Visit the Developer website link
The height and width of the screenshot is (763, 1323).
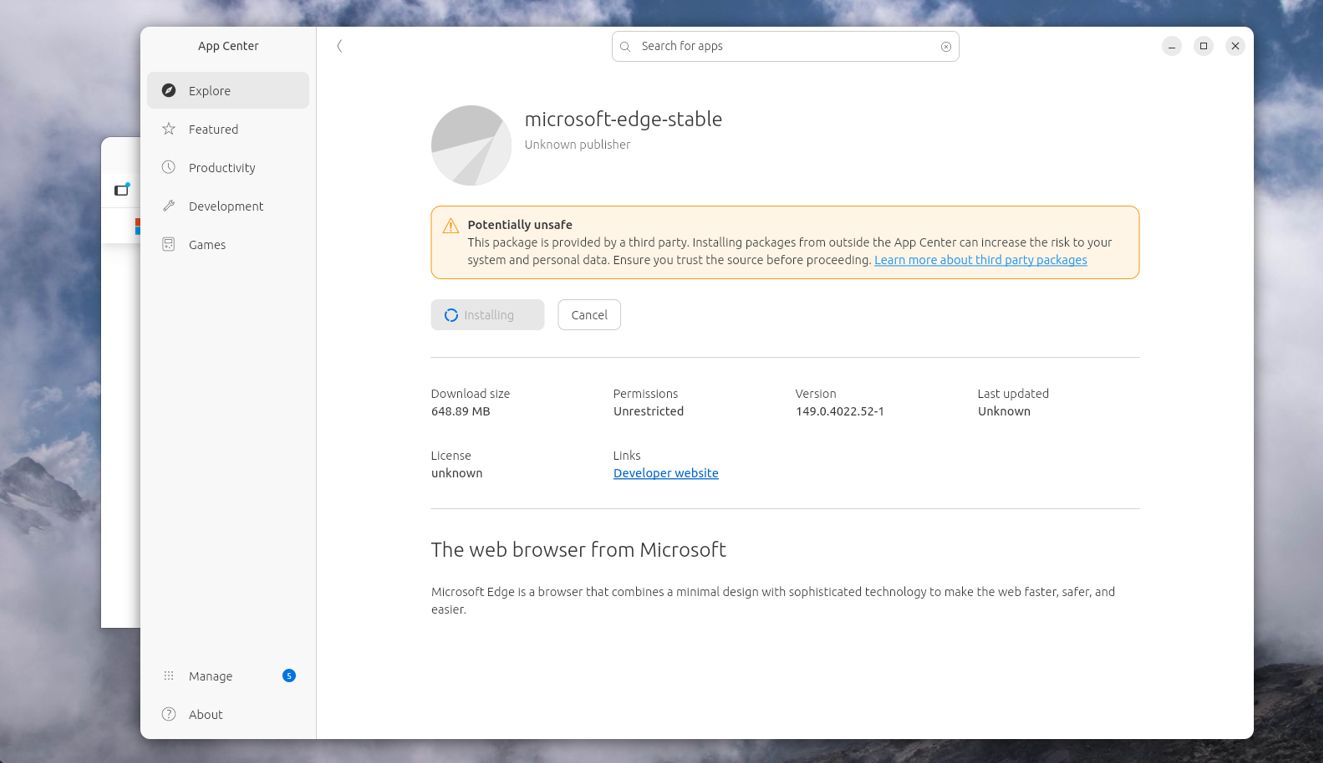click(x=666, y=473)
